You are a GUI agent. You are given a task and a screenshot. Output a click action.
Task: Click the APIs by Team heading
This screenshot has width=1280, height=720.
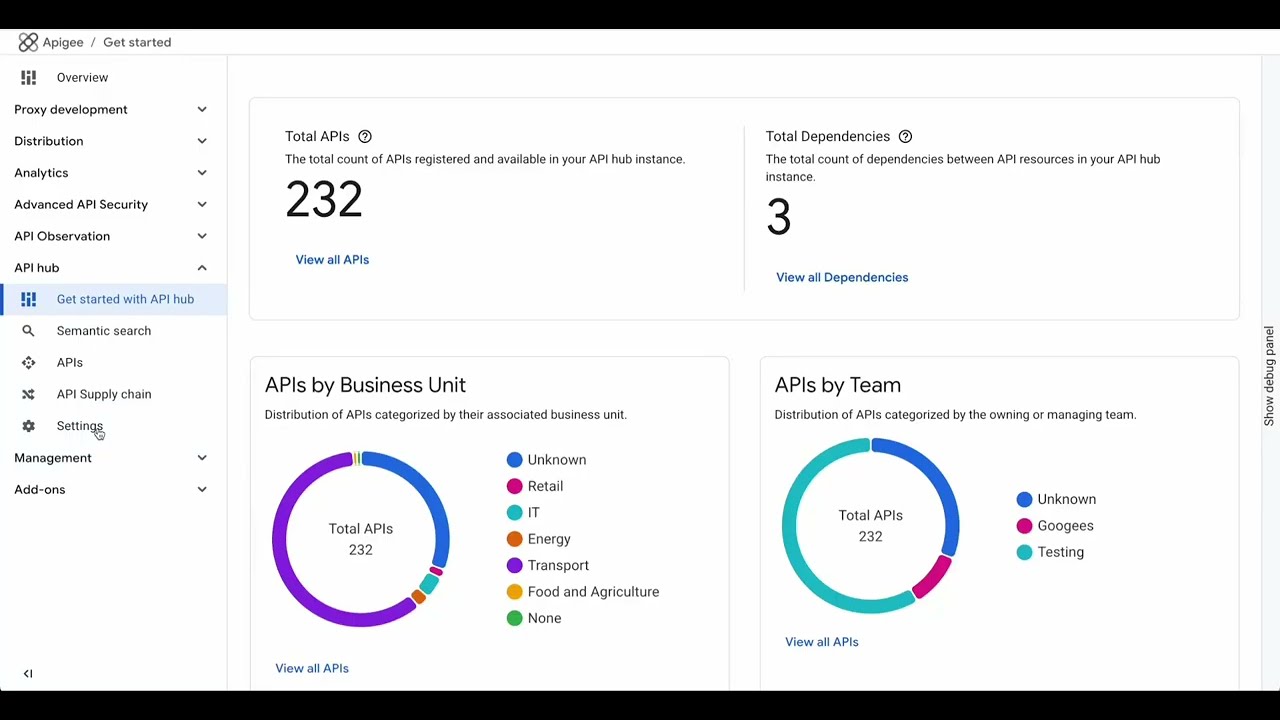click(838, 385)
